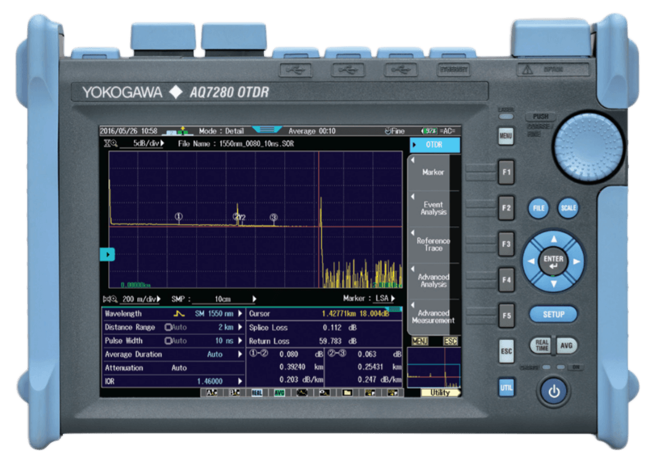
Task: Click the trace overview thumbnail
Action: tap(434, 368)
